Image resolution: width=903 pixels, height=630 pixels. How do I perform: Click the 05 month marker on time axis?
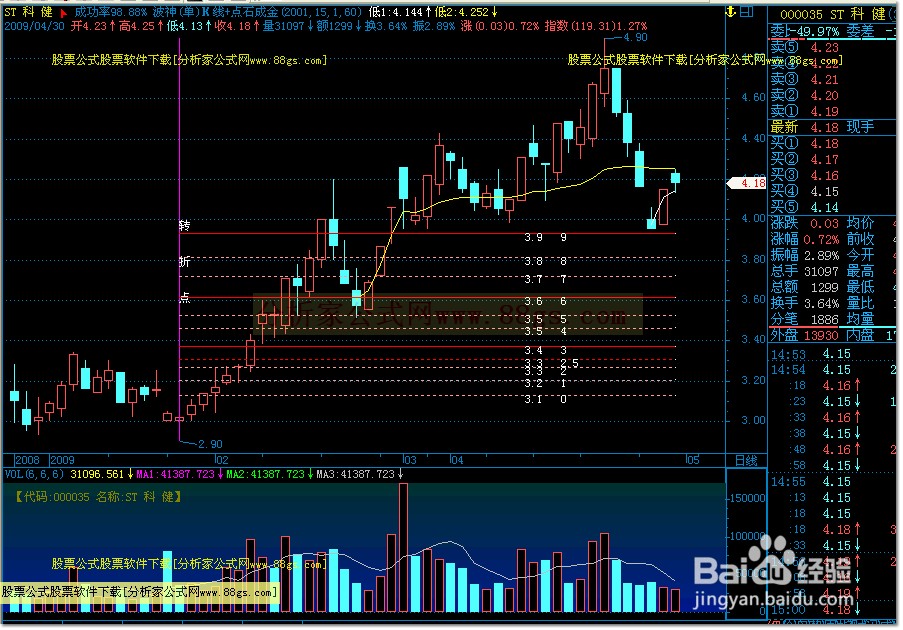point(693,461)
